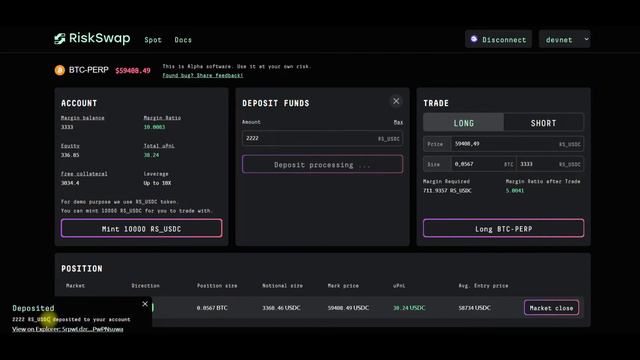Market close the BTC position
This screenshot has width=640, height=360.
[x=551, y=308]
